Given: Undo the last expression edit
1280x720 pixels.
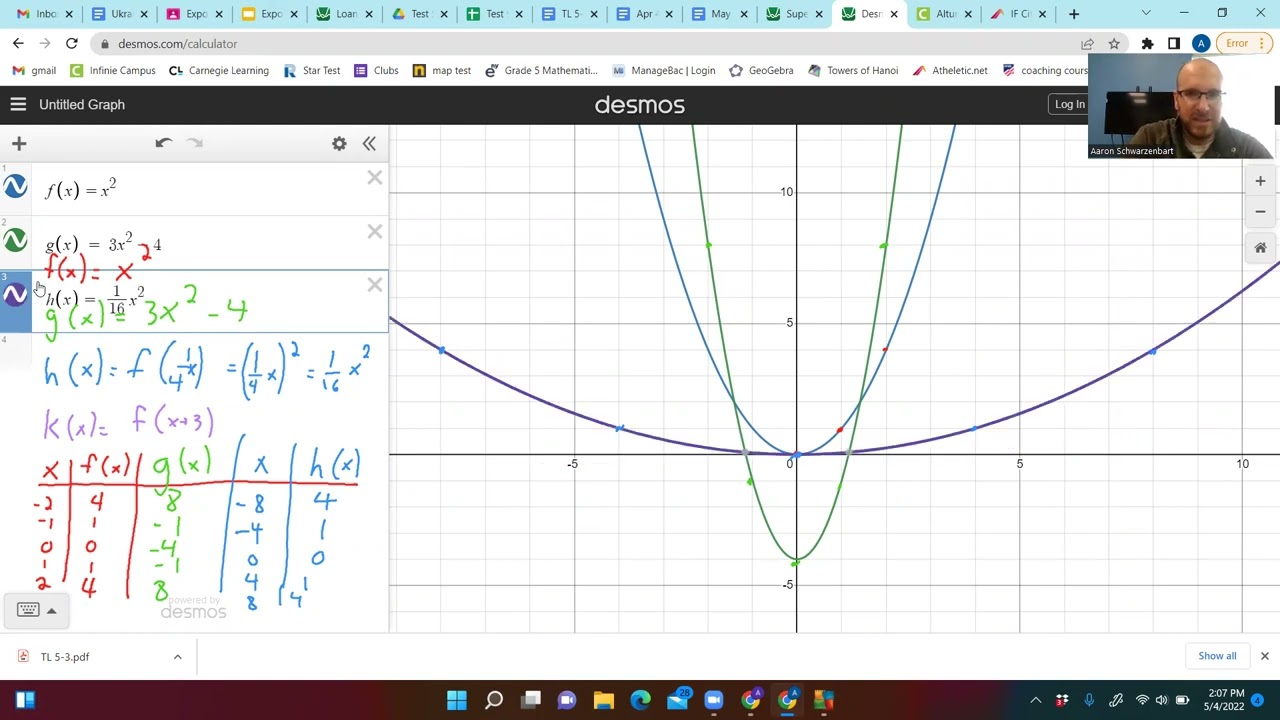Looking at the screenshot, I should (x=163, y=143).
